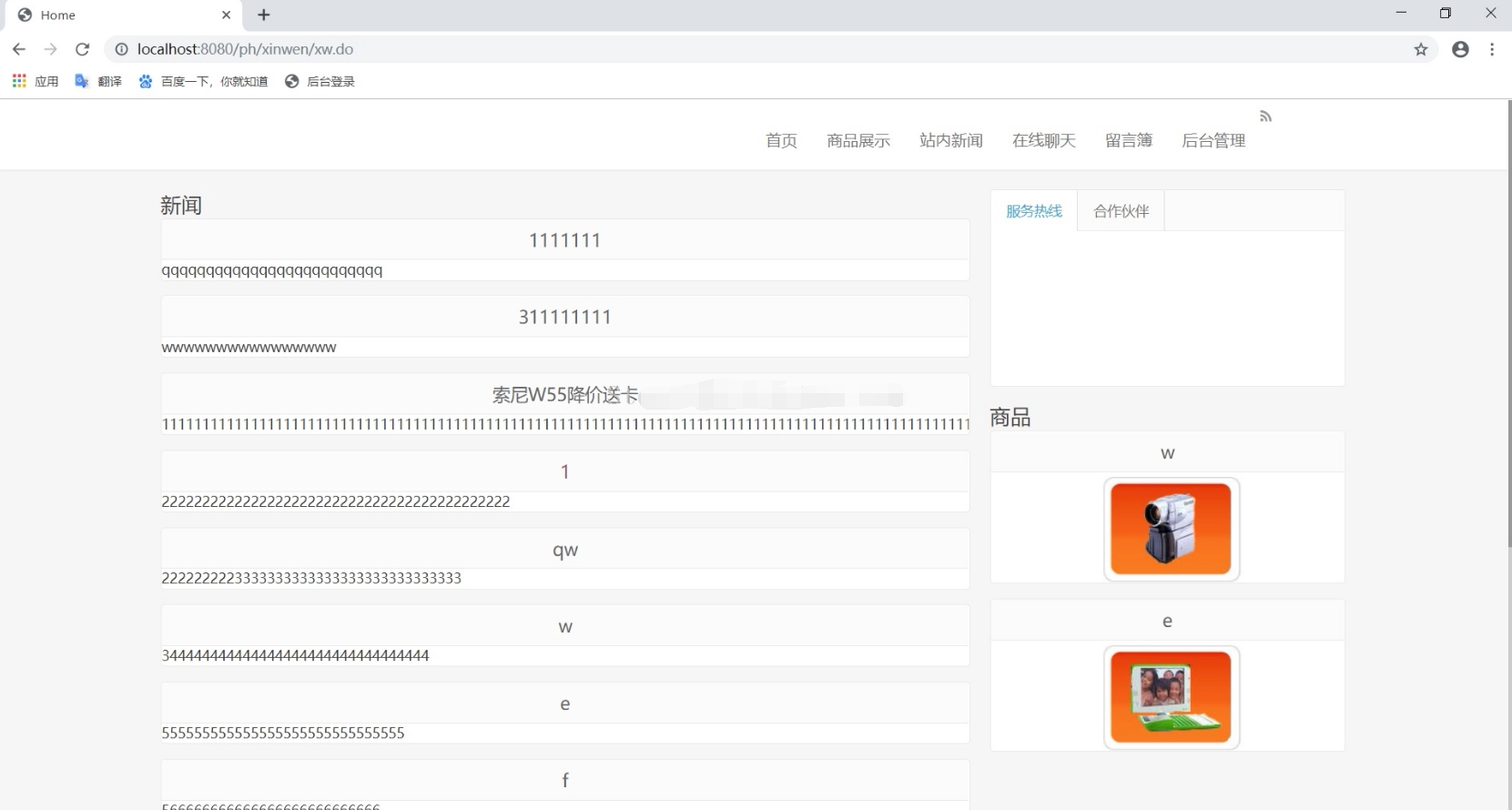Click the camcorder product thumbnail
The image size is (1512, 810).
coord(1172,529)
